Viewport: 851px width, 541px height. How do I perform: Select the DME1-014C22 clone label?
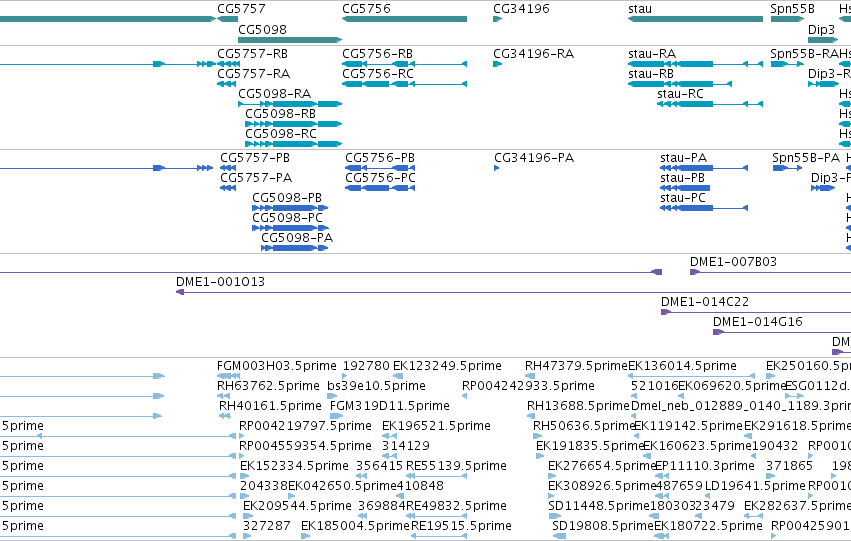coord(704,302)
